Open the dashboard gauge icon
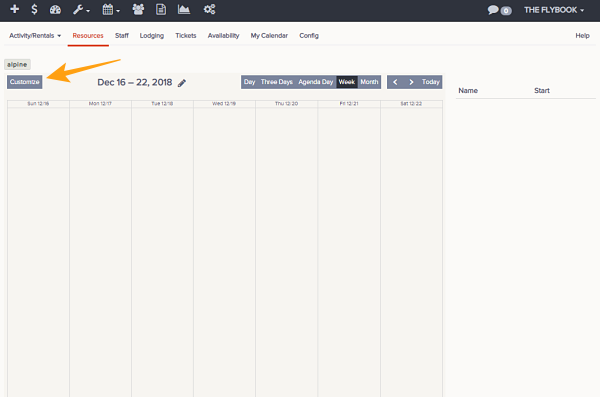 (55, 10)
